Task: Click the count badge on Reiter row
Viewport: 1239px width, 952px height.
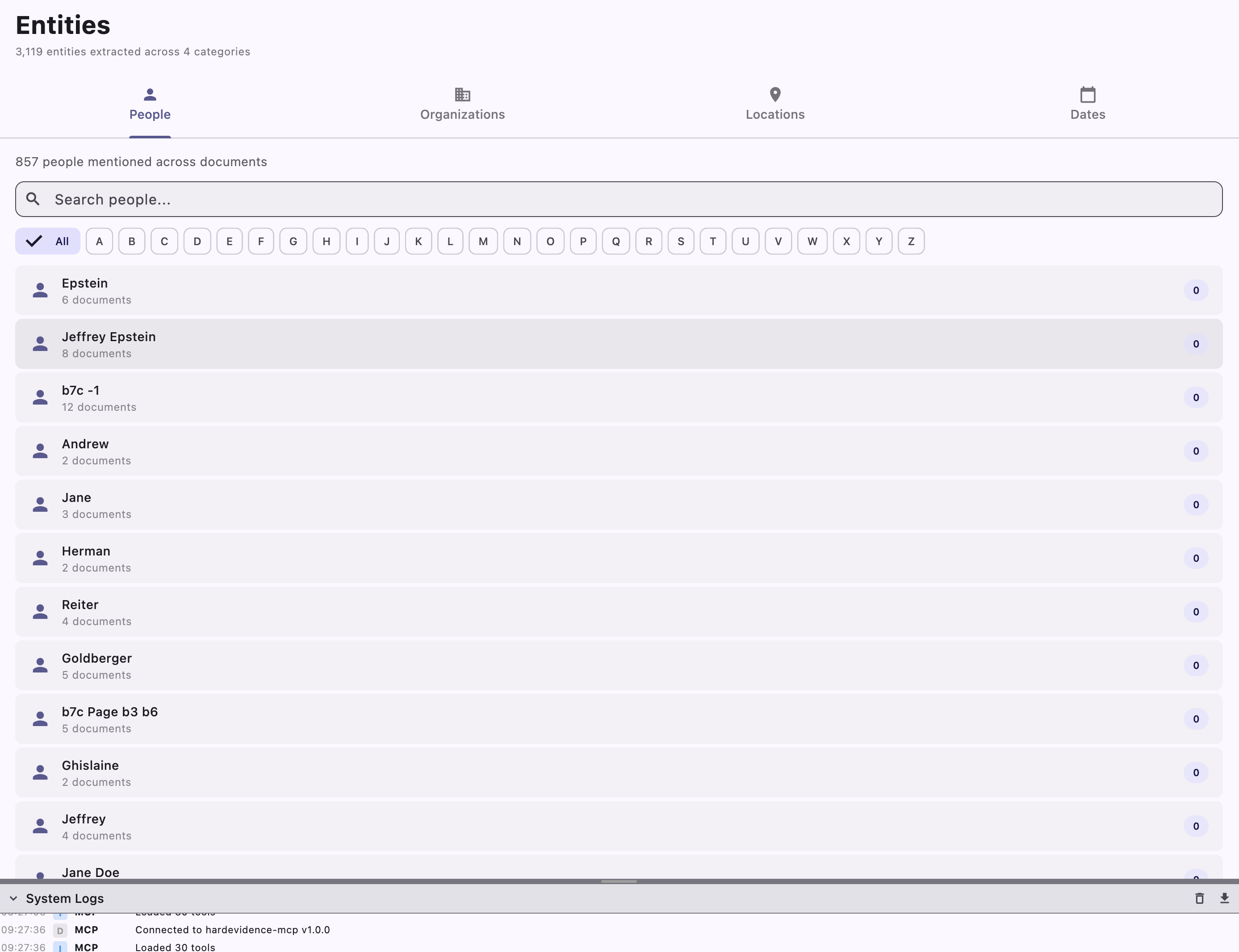Action: coord(1195,612)
